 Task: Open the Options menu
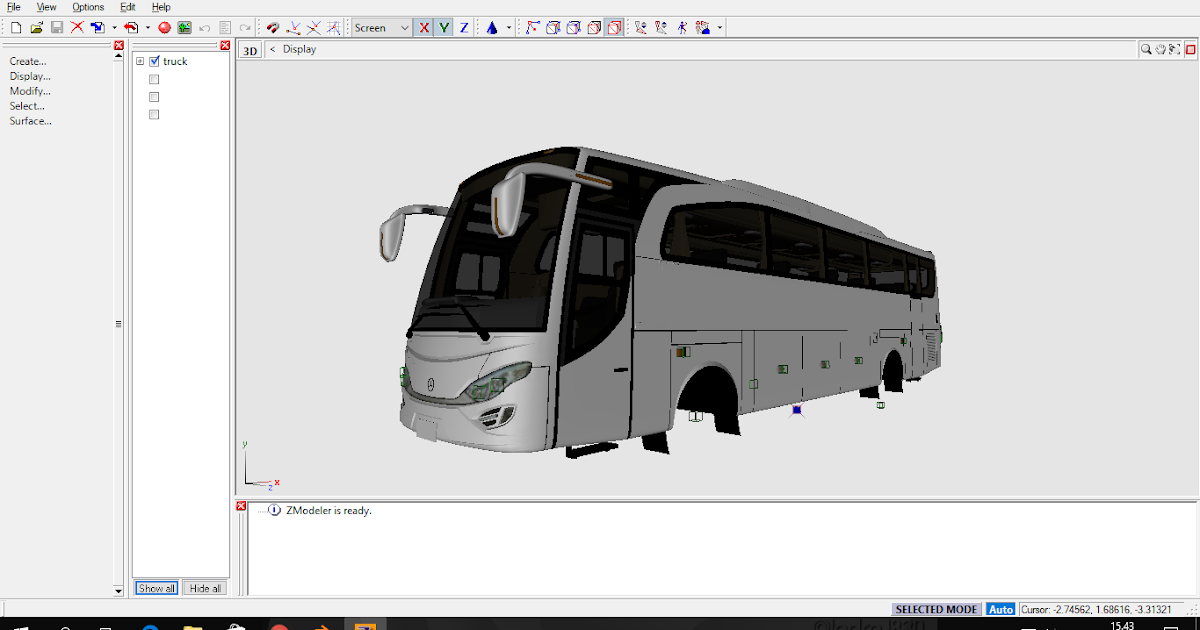[88, 7]
